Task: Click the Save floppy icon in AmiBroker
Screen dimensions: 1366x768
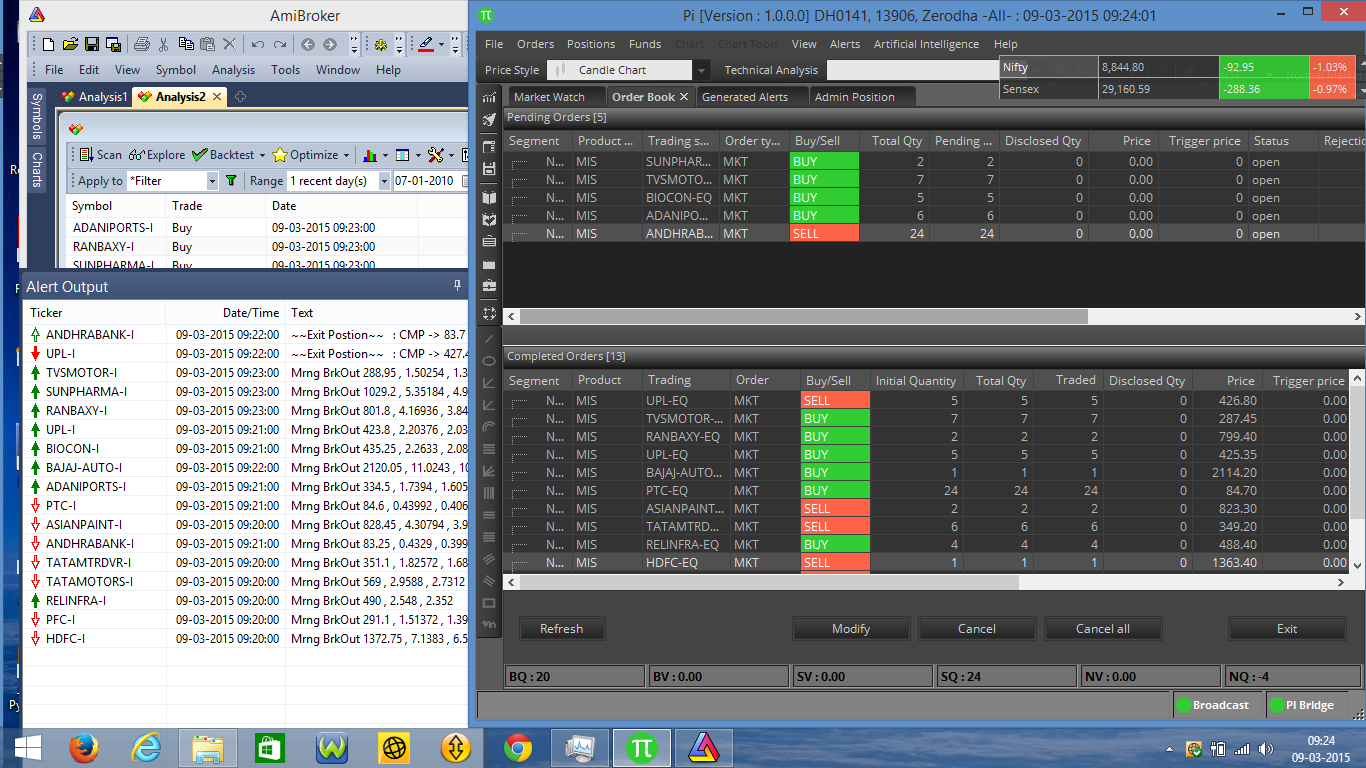Action: point(92,44)
